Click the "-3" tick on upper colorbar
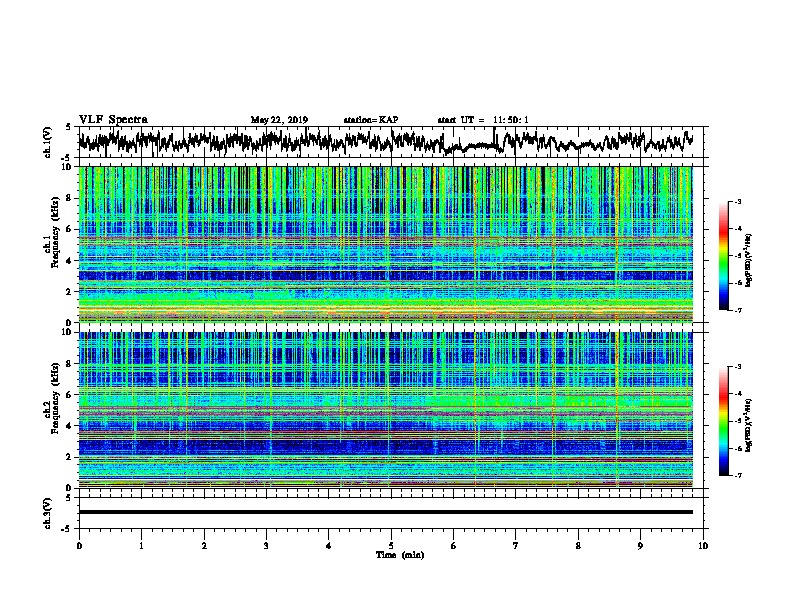 738,201
